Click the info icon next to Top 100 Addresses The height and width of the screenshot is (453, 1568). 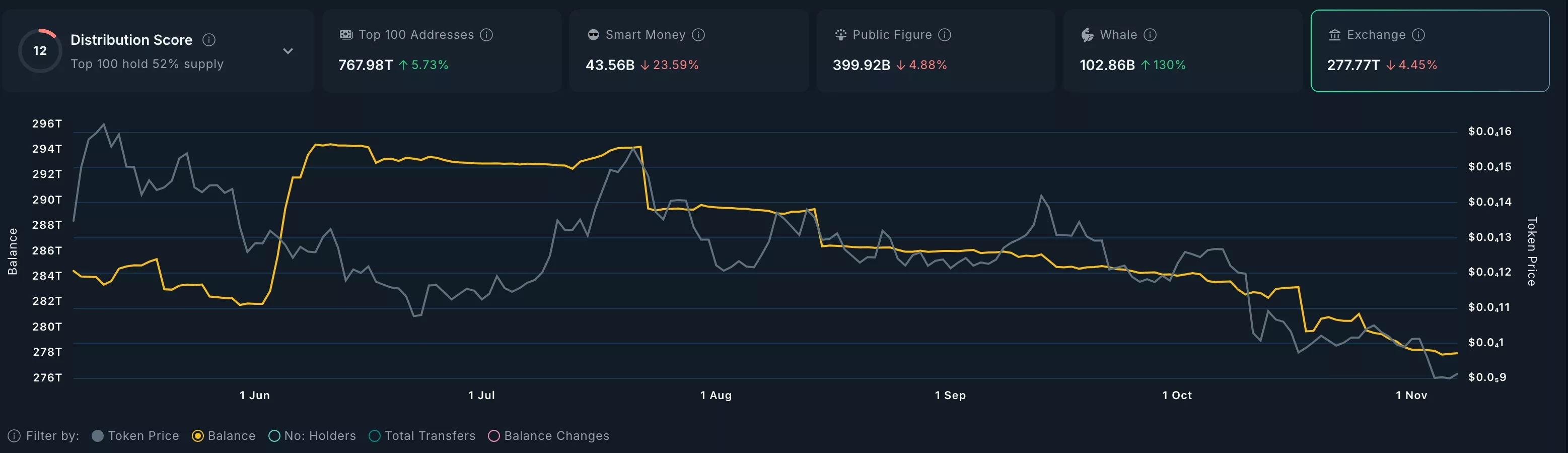(486, 35)
